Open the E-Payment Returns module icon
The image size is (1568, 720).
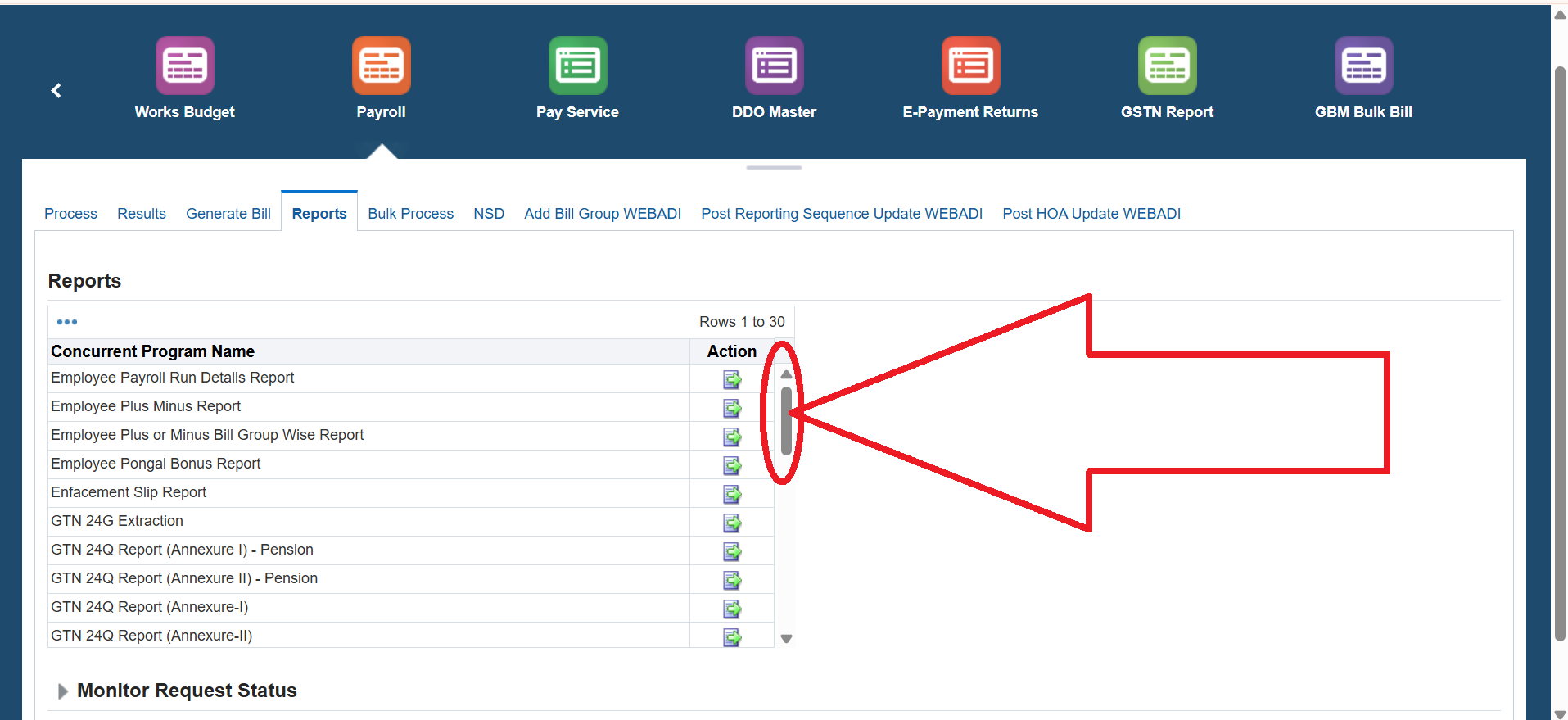pos(971,66)
